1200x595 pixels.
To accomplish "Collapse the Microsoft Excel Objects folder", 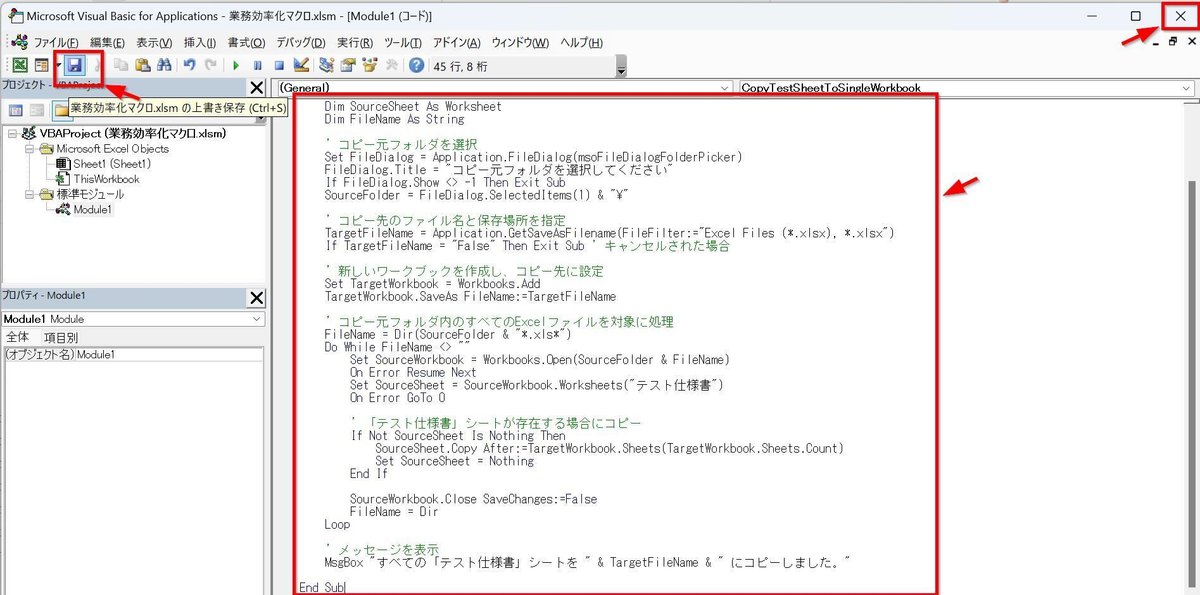I will tap(30, 148).
